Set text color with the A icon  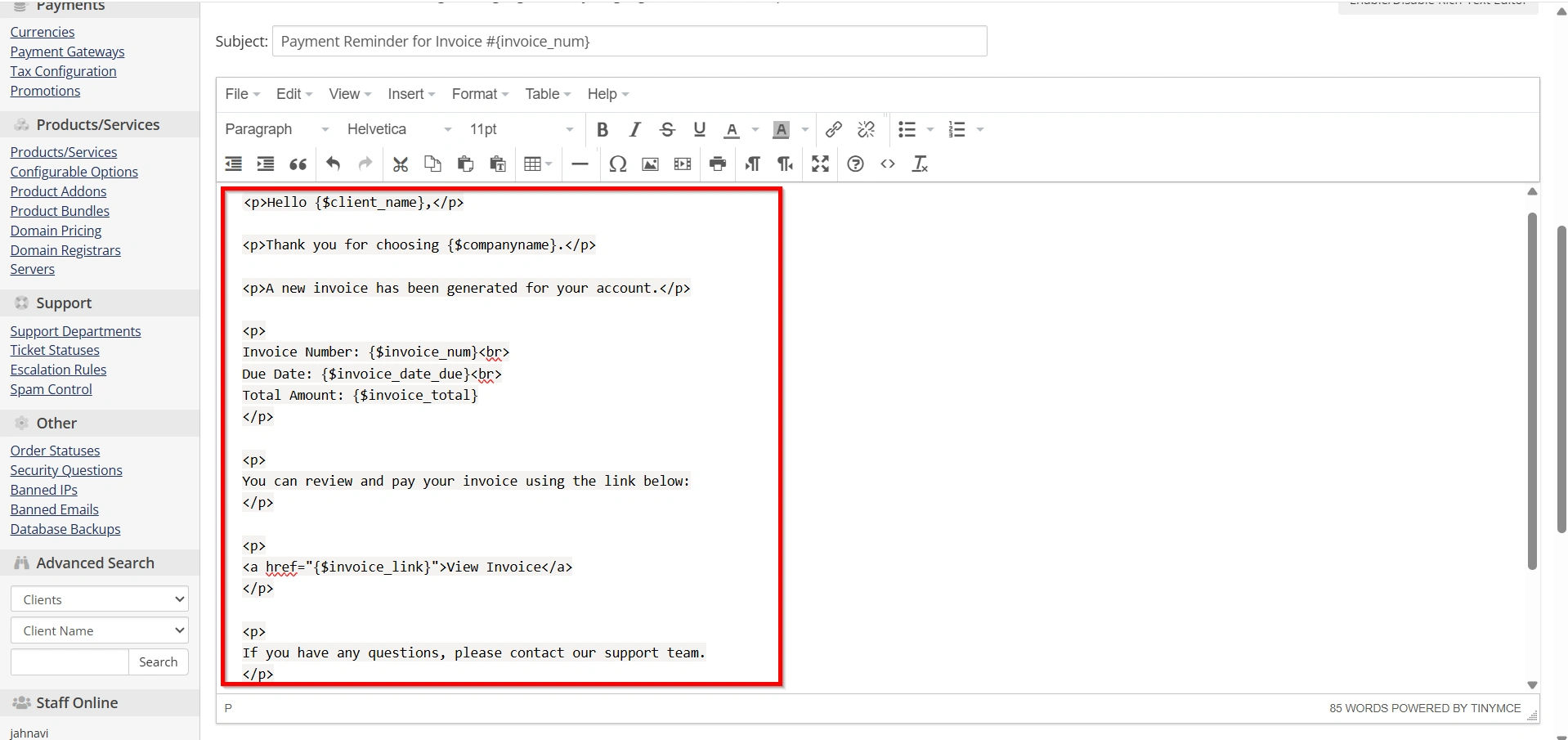click(x=732, y=129)
